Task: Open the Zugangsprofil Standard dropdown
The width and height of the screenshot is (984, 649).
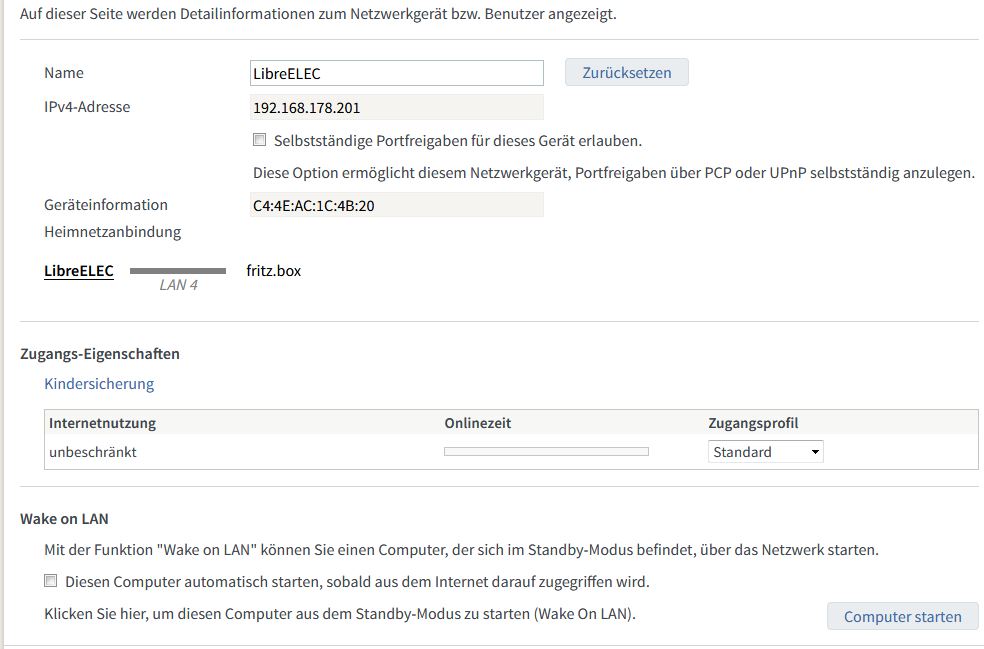Action: (x=766, y=452)
